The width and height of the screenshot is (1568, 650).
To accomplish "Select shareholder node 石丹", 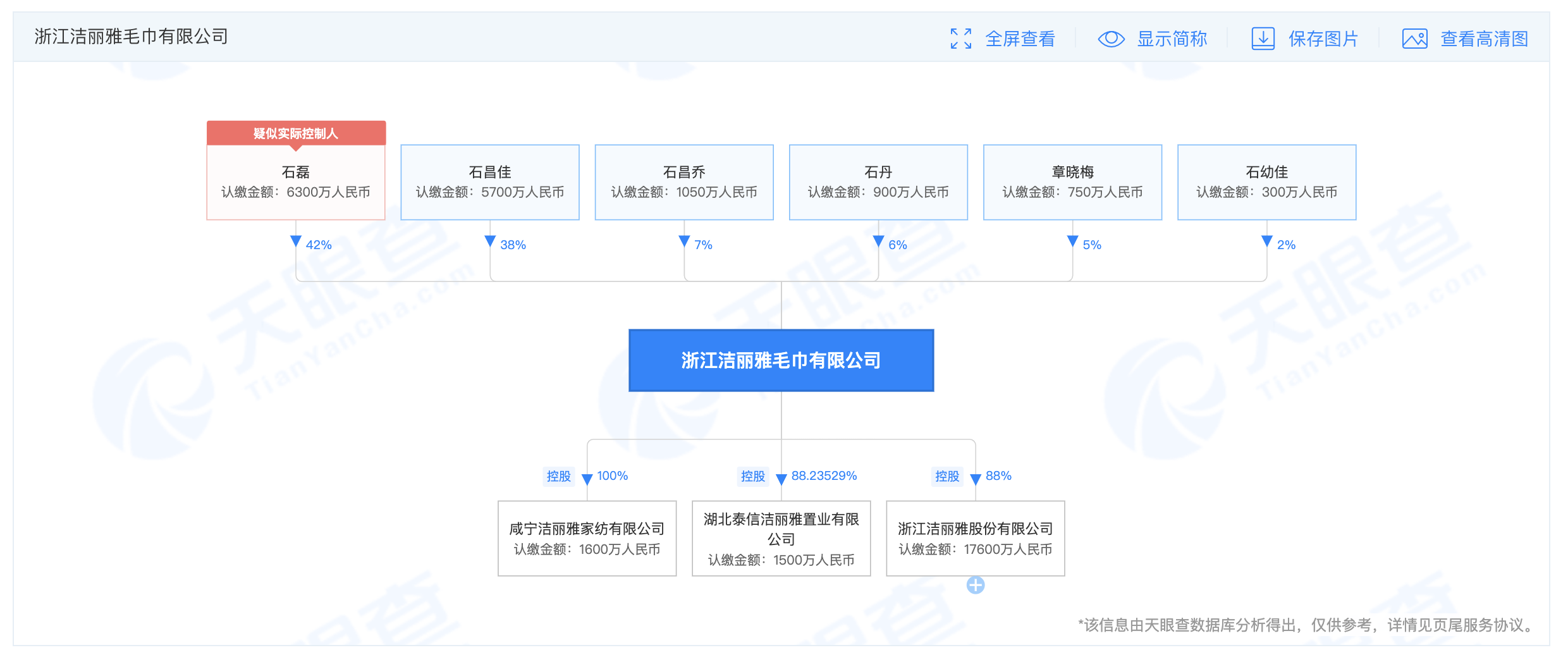I will 878,182.
